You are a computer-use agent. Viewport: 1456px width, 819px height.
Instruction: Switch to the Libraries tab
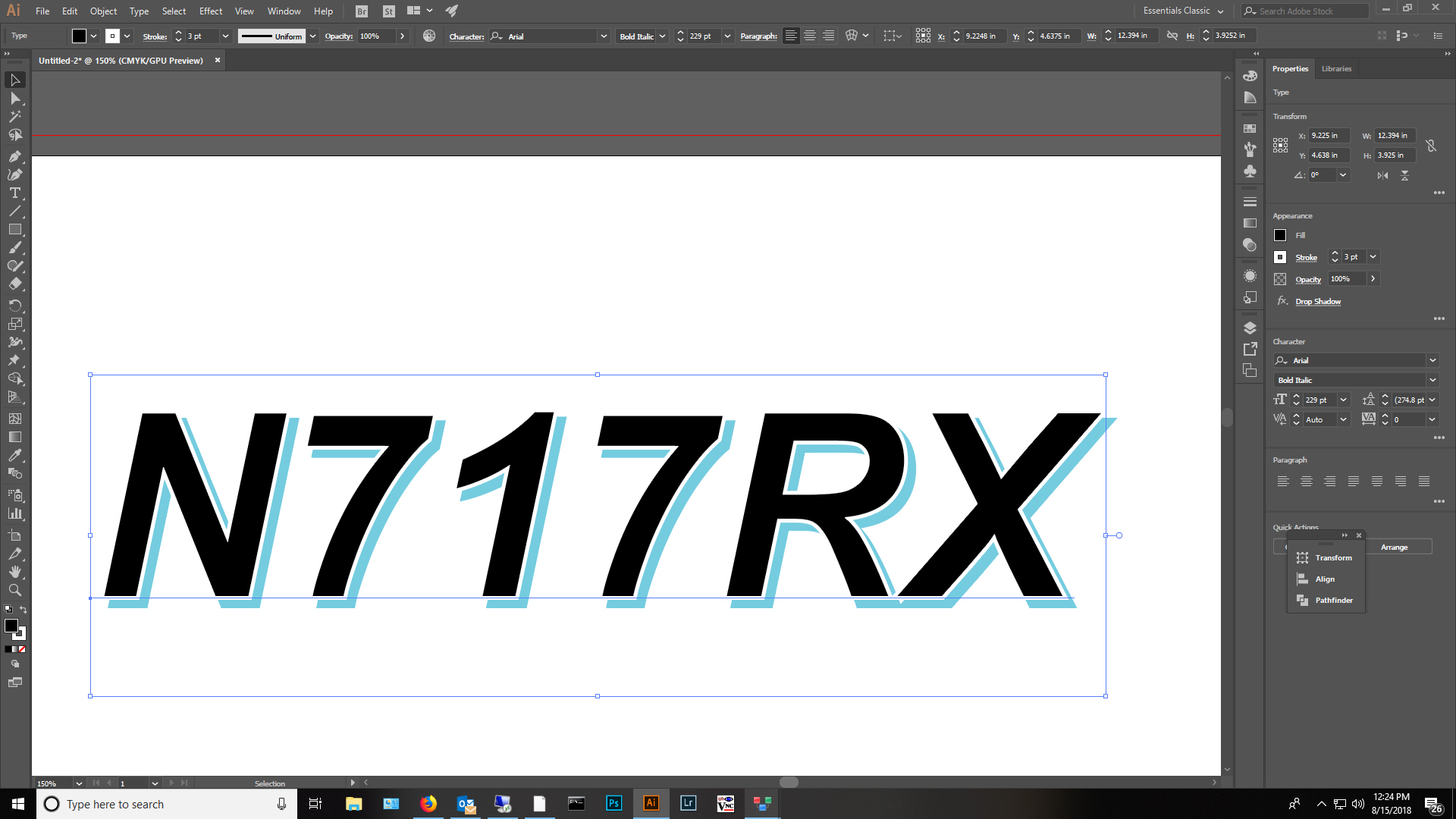click(x=1336, y=68)
